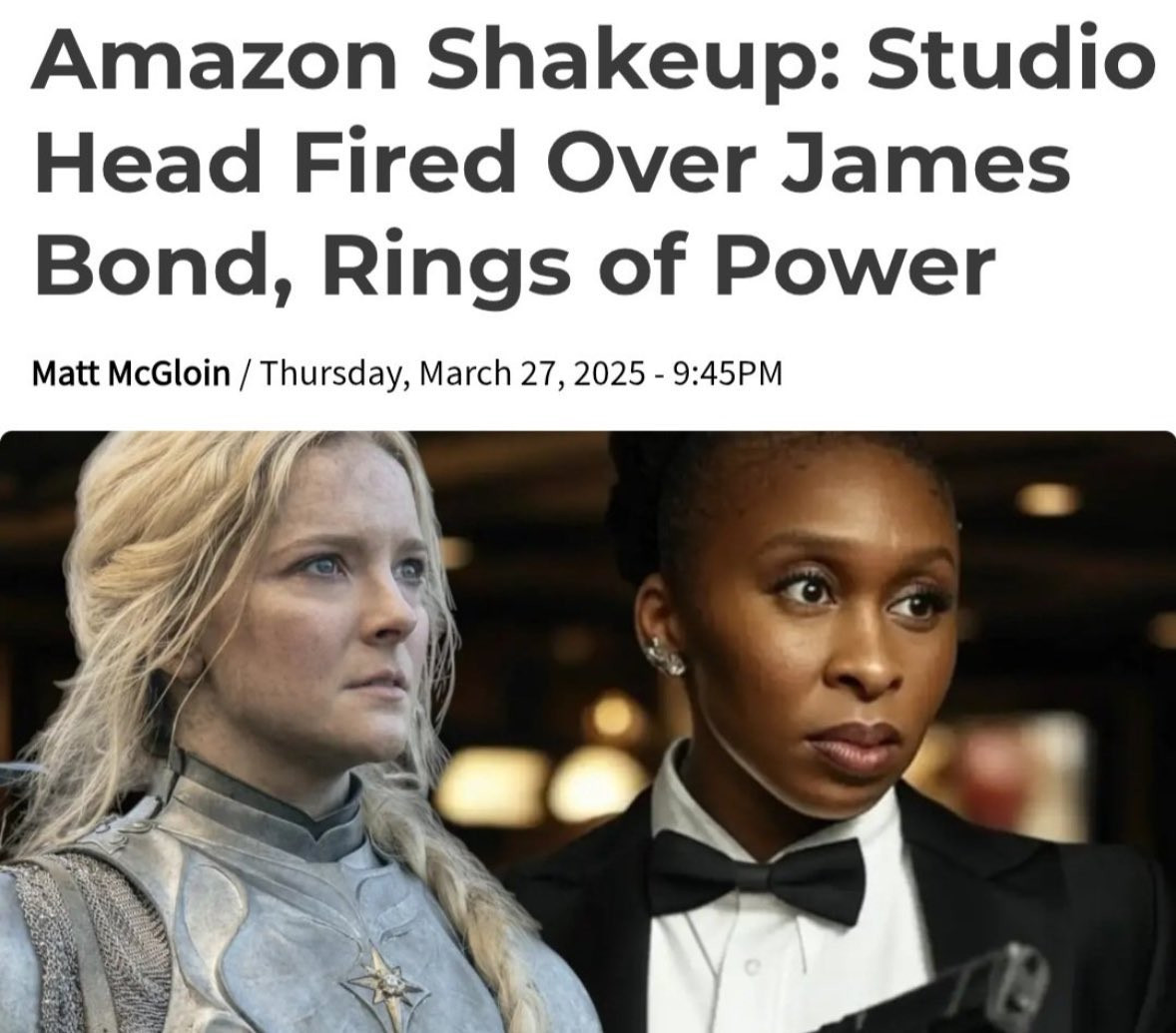
Task: Click the silver earring in the photo
Action: 665,657
